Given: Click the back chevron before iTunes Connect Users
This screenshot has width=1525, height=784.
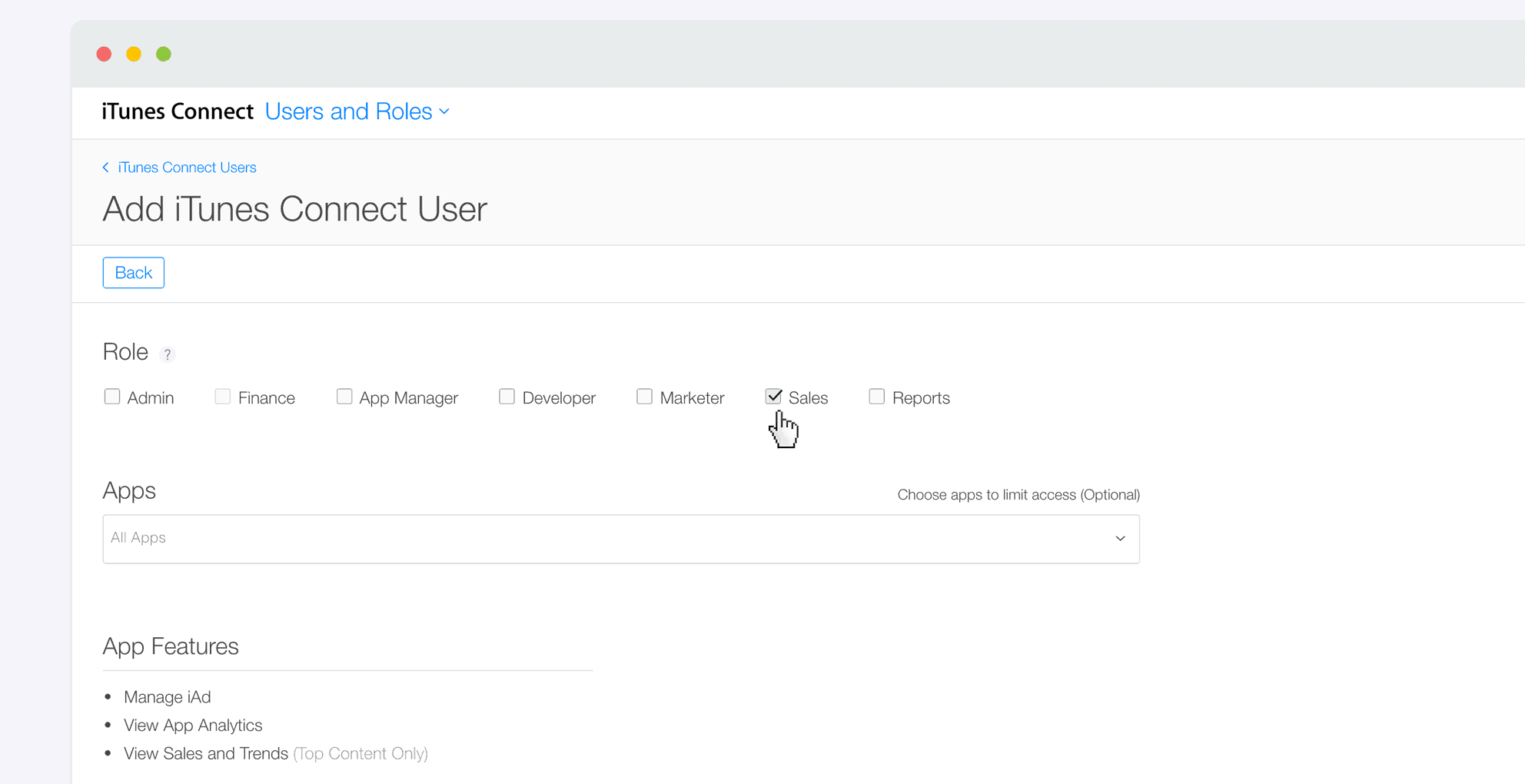Looking at the screenshot, I should pos(106,168).
